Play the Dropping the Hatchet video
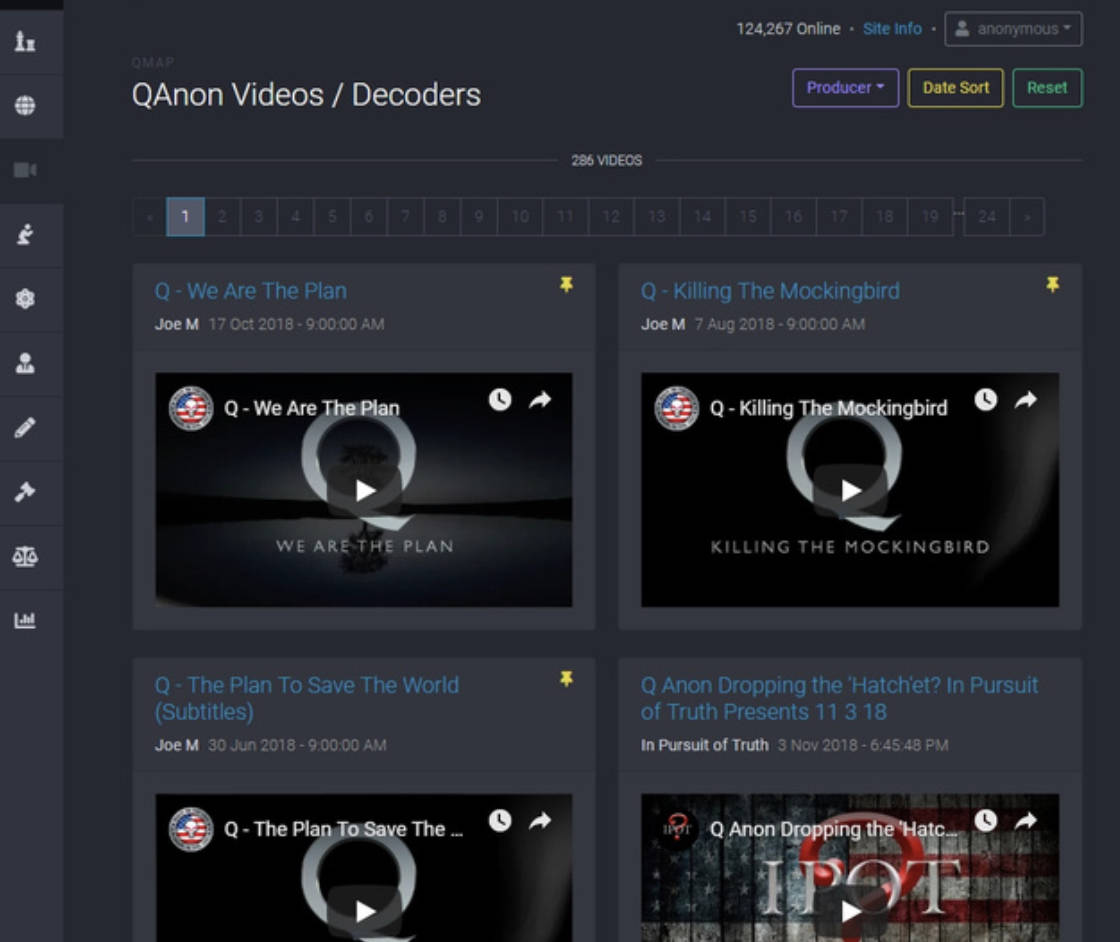The image size is (1120, 942). coord(850,911)
